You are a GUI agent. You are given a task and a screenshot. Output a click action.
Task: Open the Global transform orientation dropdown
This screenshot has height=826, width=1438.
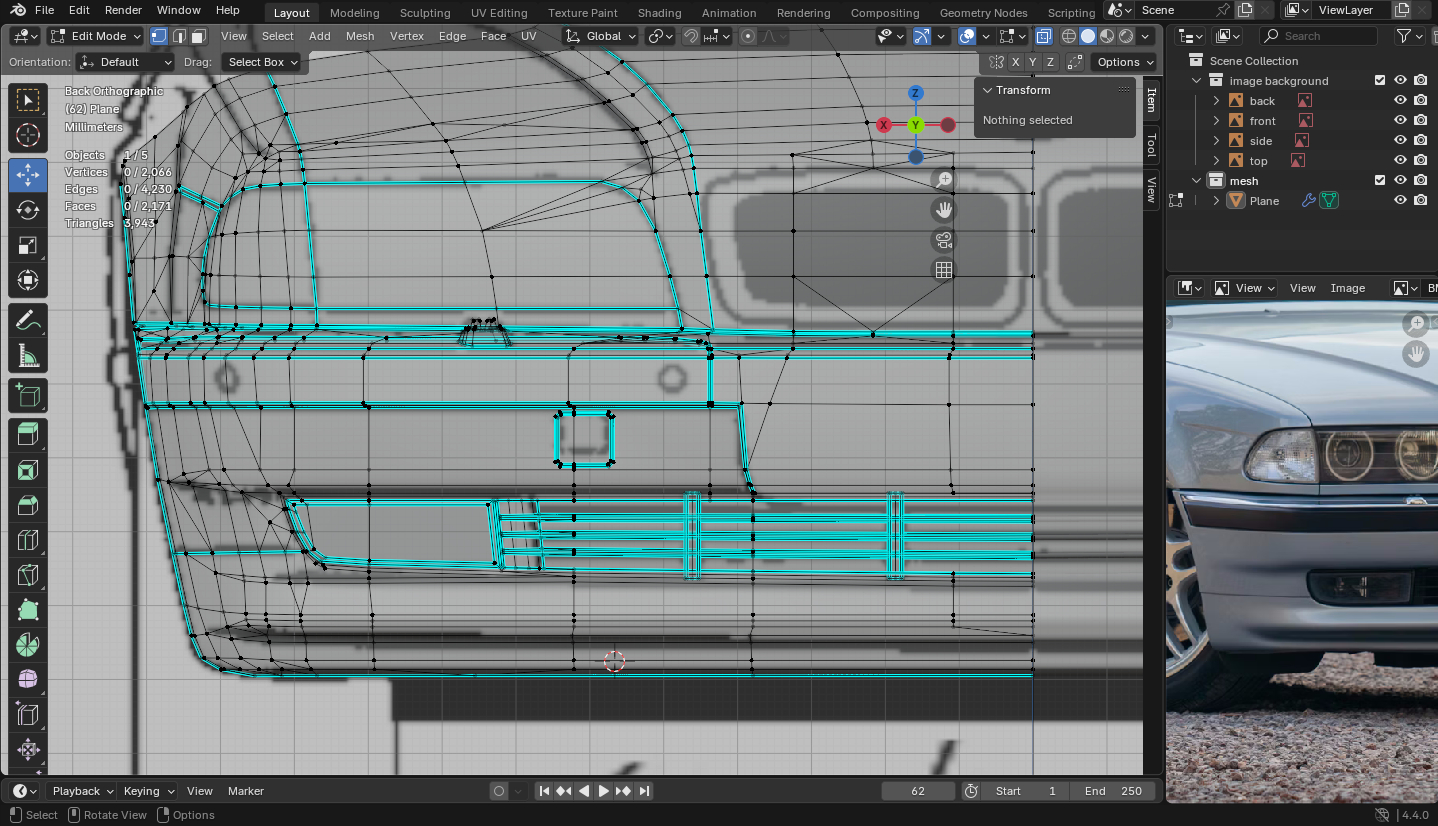(x=601, y=36)
